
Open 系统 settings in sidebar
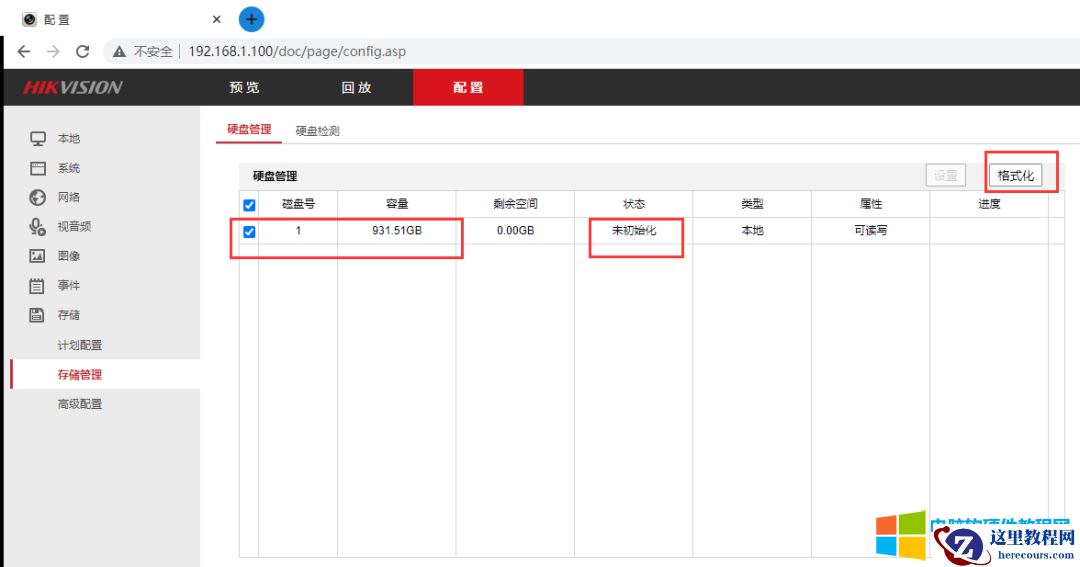69,168
